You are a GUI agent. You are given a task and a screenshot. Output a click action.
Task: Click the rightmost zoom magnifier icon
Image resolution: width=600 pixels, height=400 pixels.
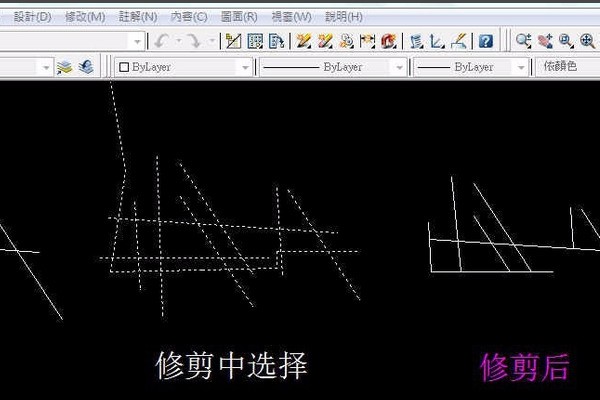(x=586, y=41)
